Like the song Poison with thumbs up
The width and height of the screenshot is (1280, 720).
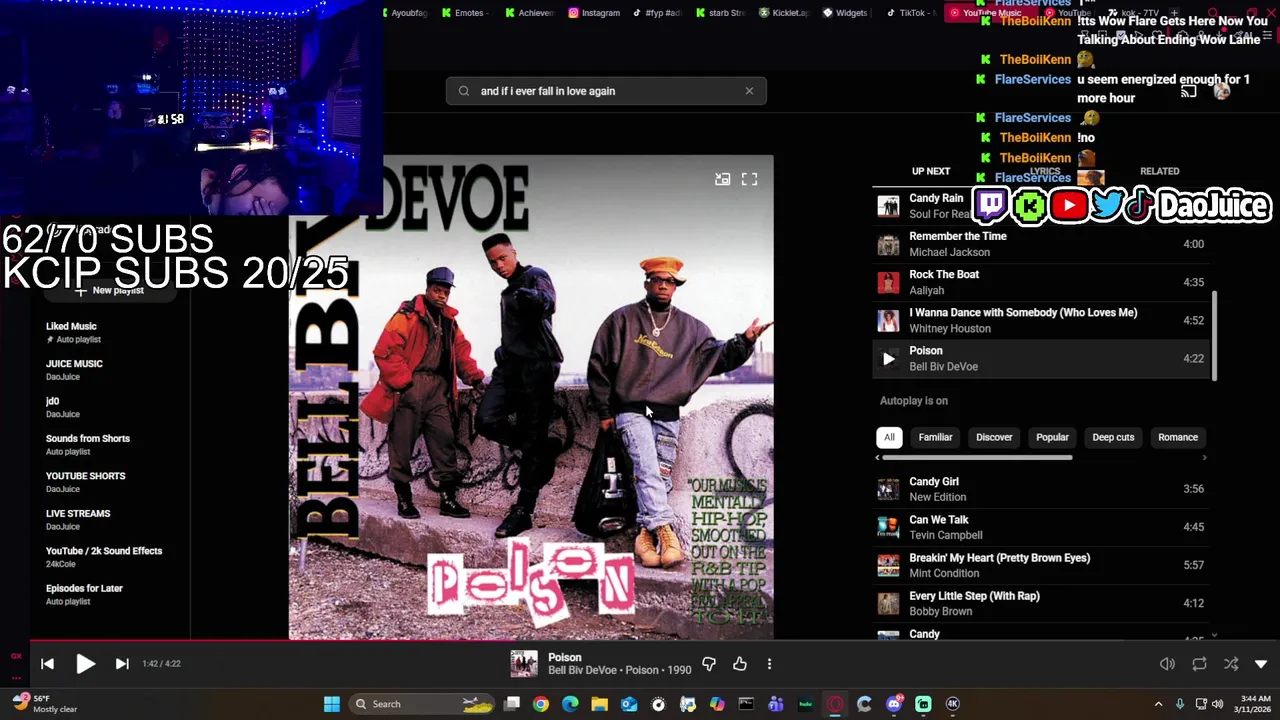[x=740, y=664]
